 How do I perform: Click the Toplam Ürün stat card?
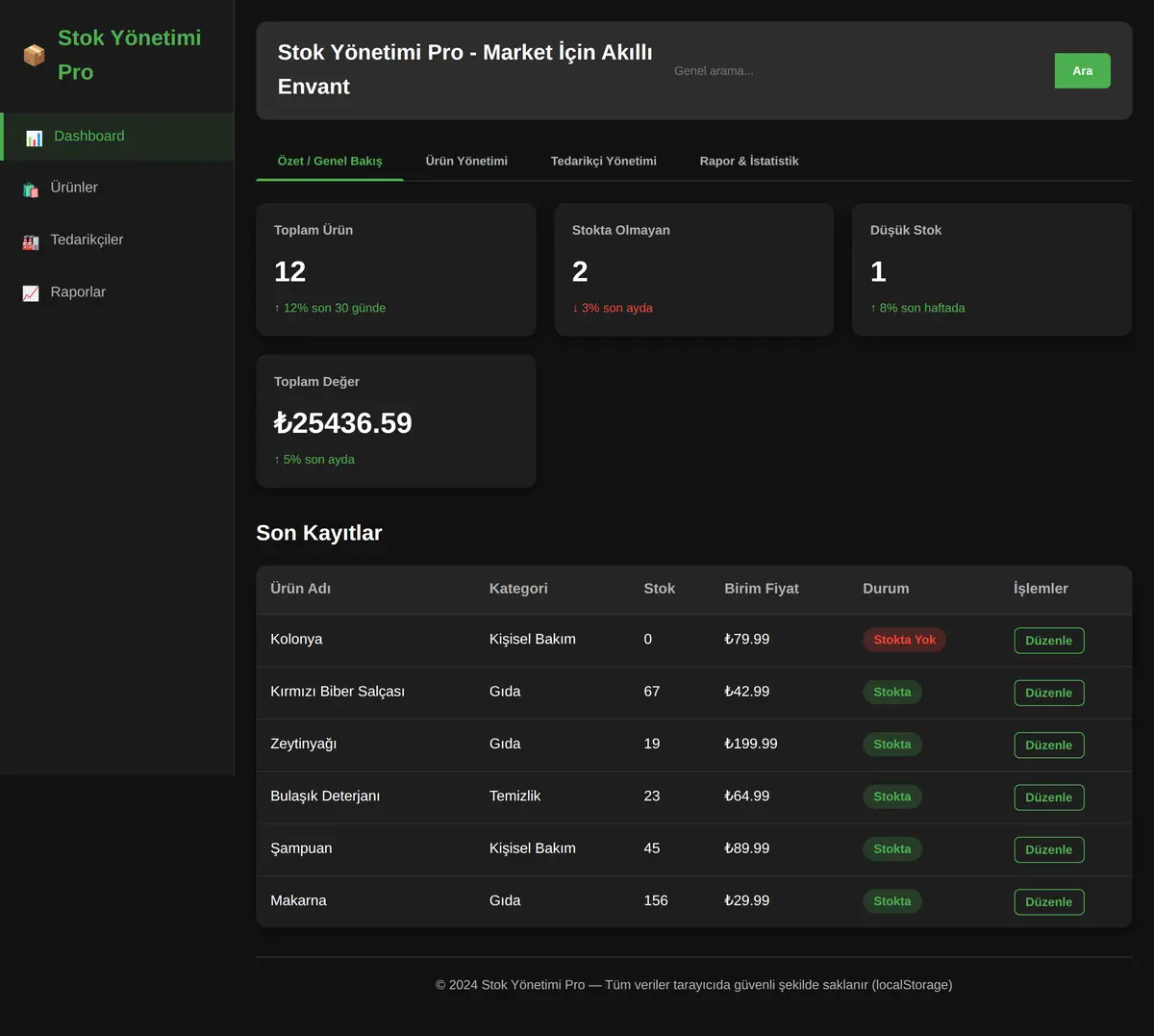[396, 269]
